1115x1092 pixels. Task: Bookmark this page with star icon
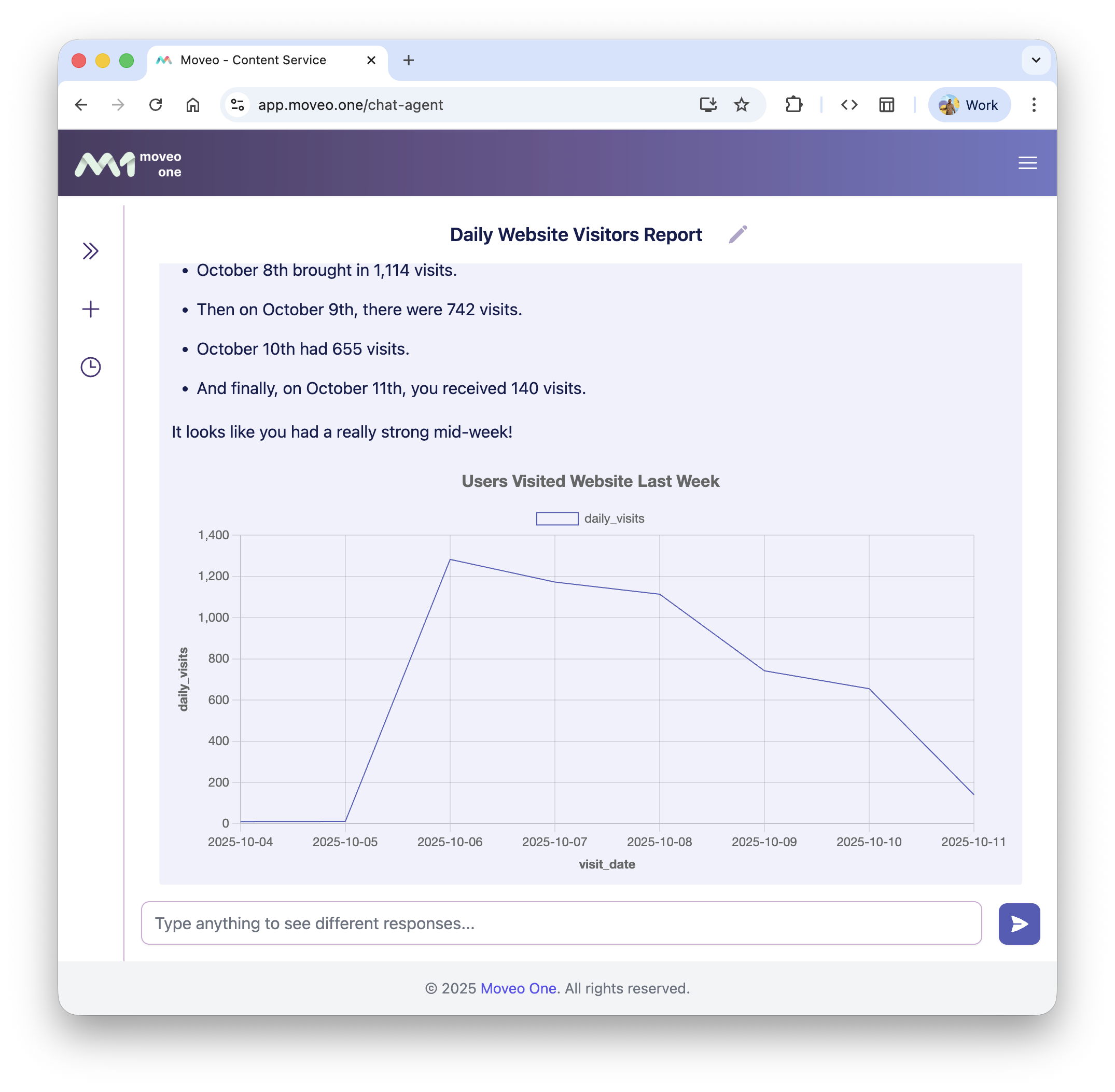tap(741, 105)
